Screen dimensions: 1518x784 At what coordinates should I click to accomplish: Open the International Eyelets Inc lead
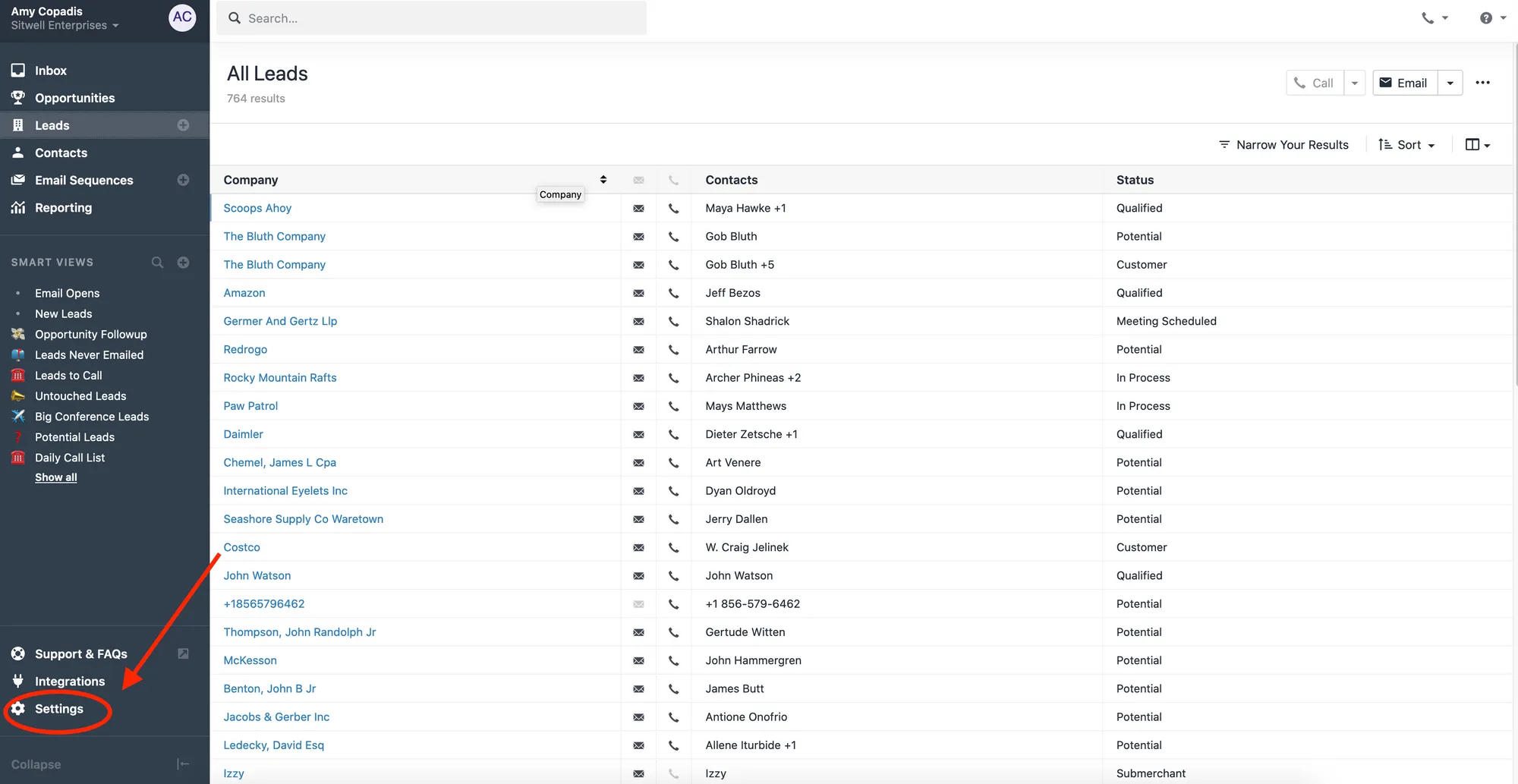pos(285,491)
